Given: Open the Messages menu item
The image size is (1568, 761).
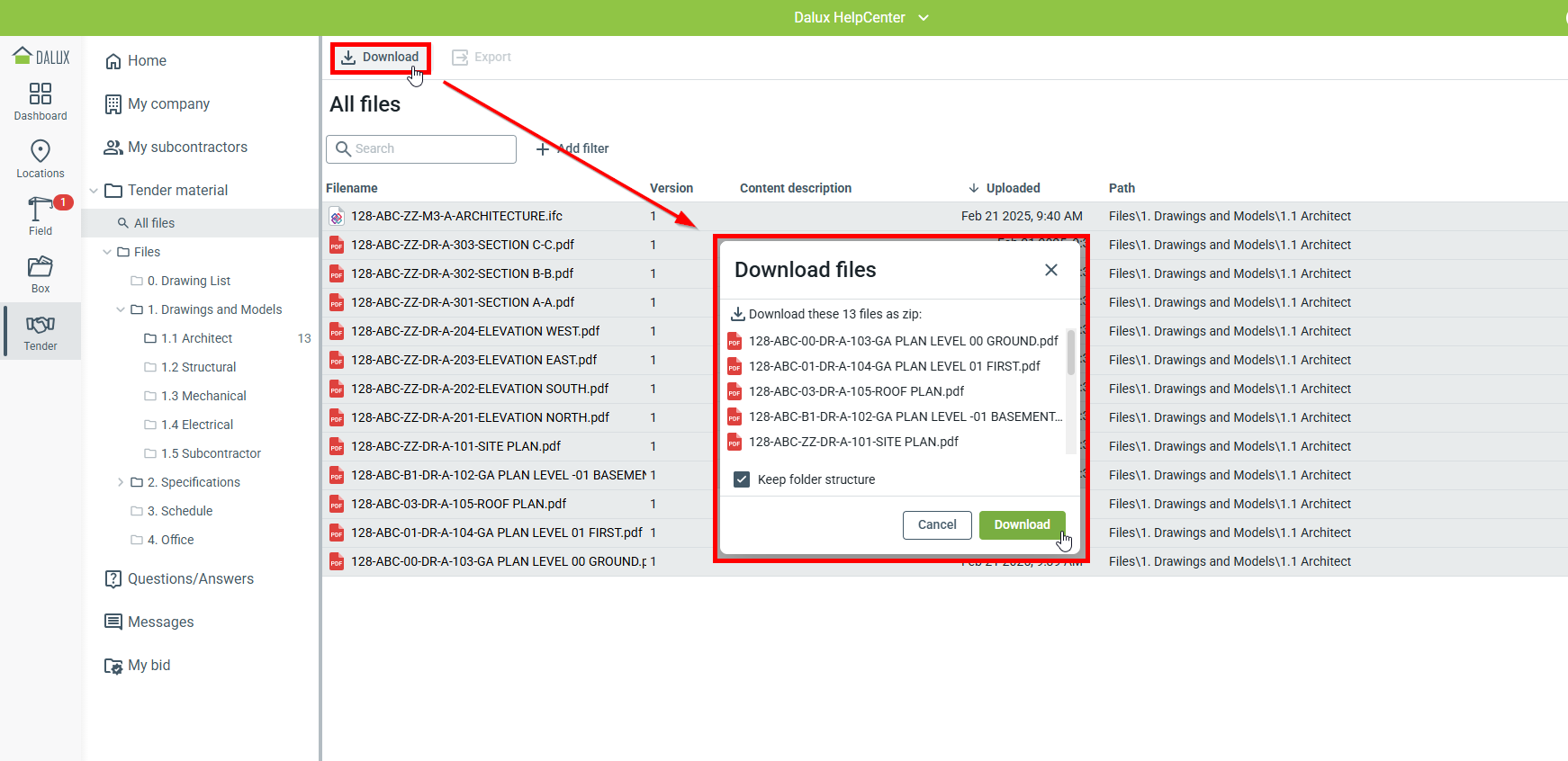Looking at the screenshot, I should tap(160, 622).
